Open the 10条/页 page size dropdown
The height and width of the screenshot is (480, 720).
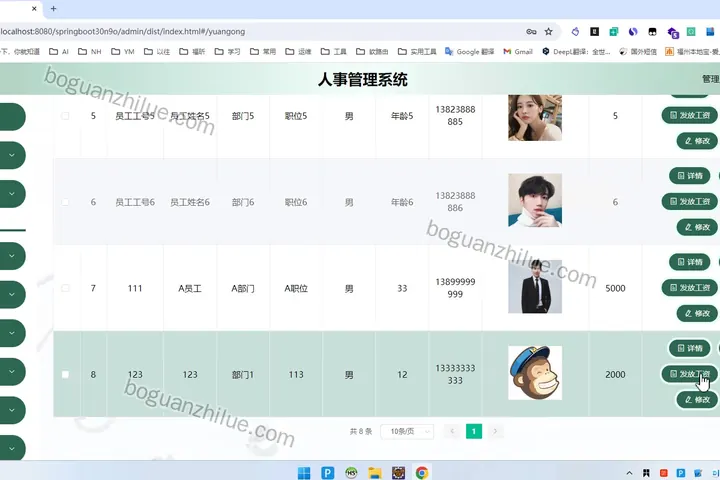(x=407, y=431)
